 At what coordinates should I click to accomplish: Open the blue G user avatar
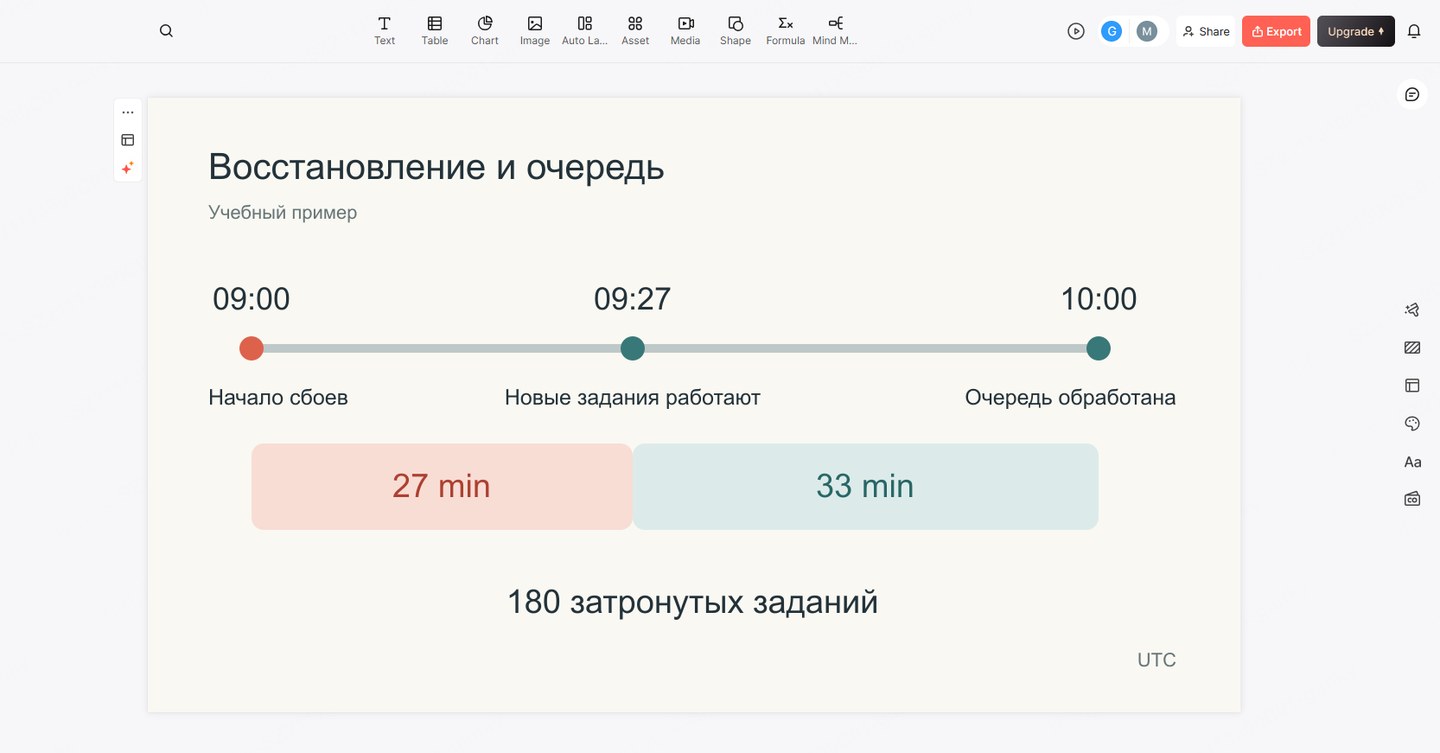[1111, 31]
